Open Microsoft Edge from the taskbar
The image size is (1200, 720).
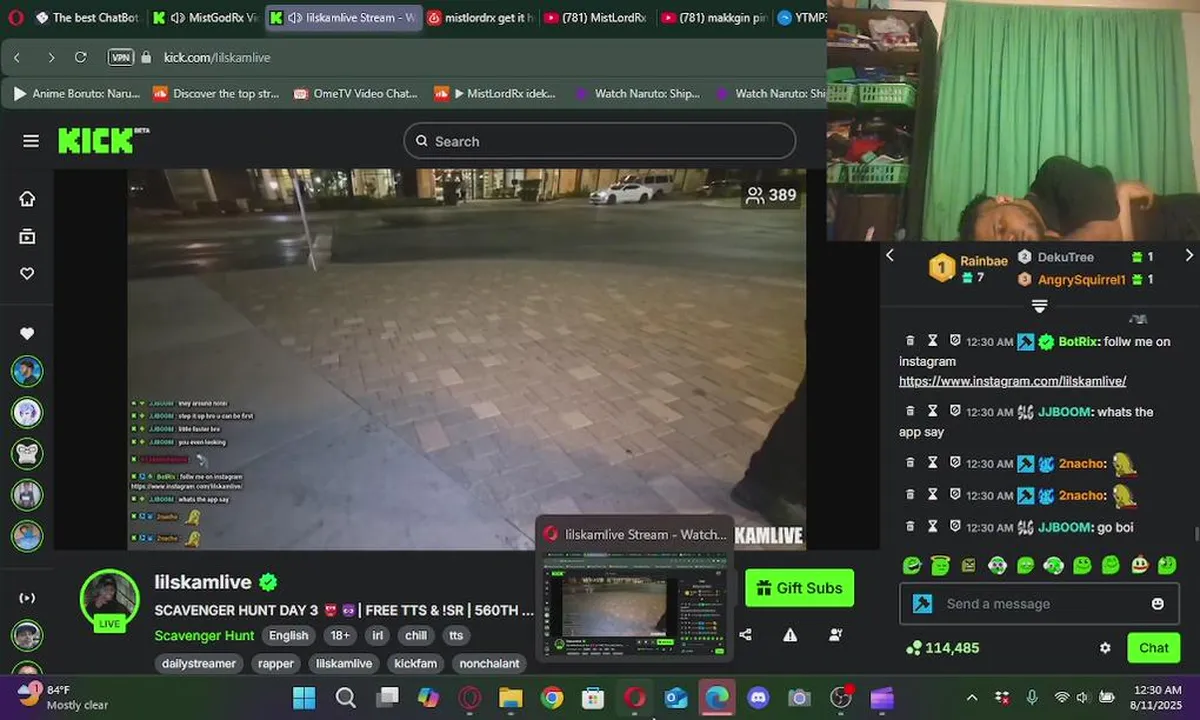click(717, 698)
